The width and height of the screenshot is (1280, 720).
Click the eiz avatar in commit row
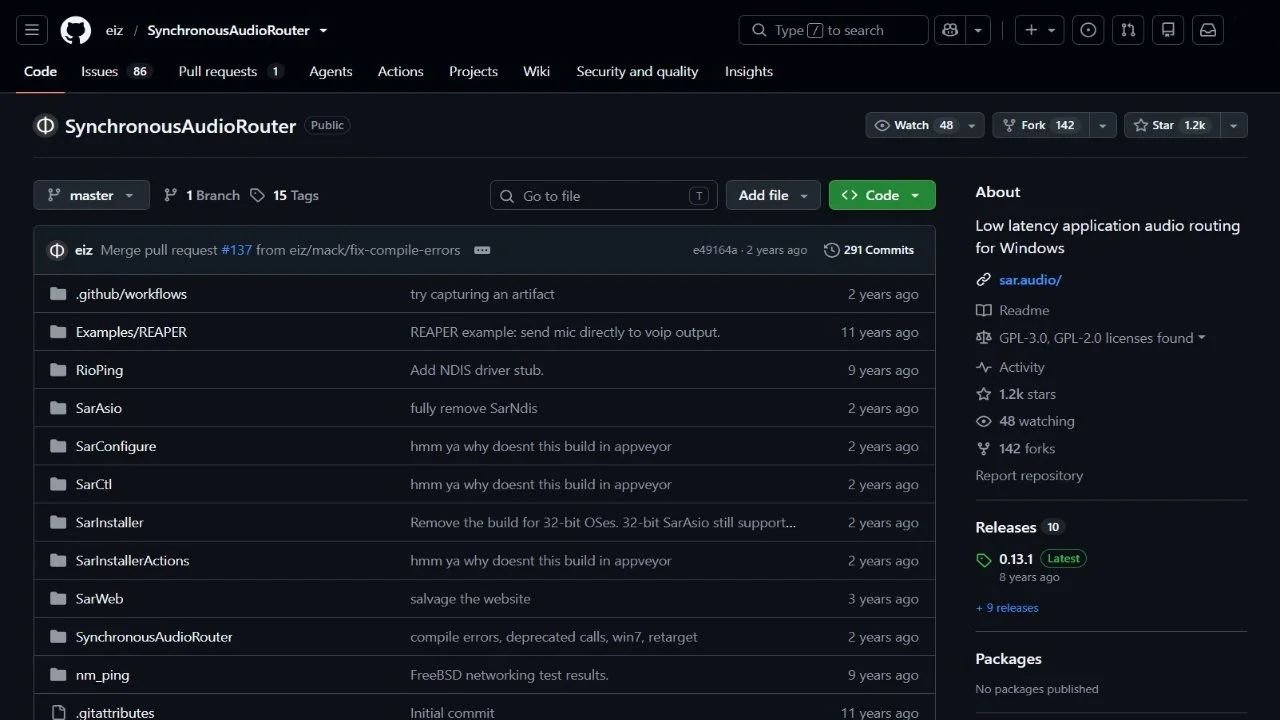point(57,250)
